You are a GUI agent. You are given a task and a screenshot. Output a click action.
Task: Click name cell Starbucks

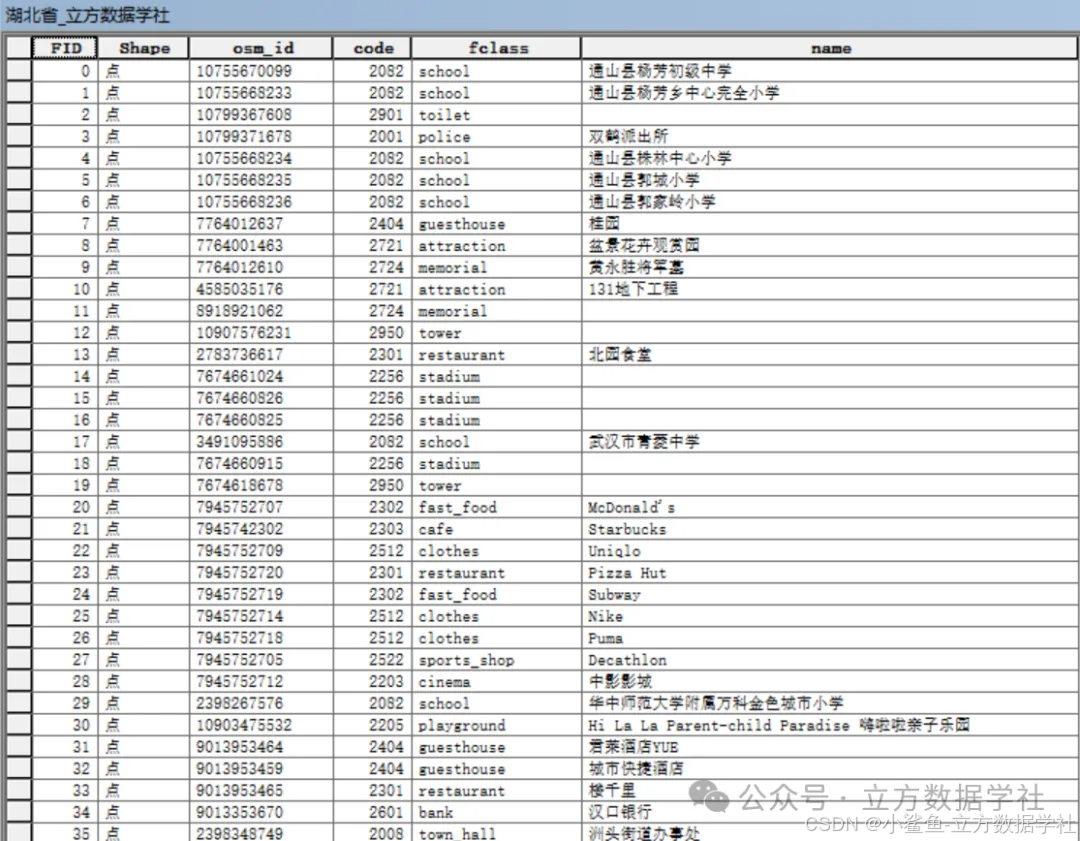point(829,529)
